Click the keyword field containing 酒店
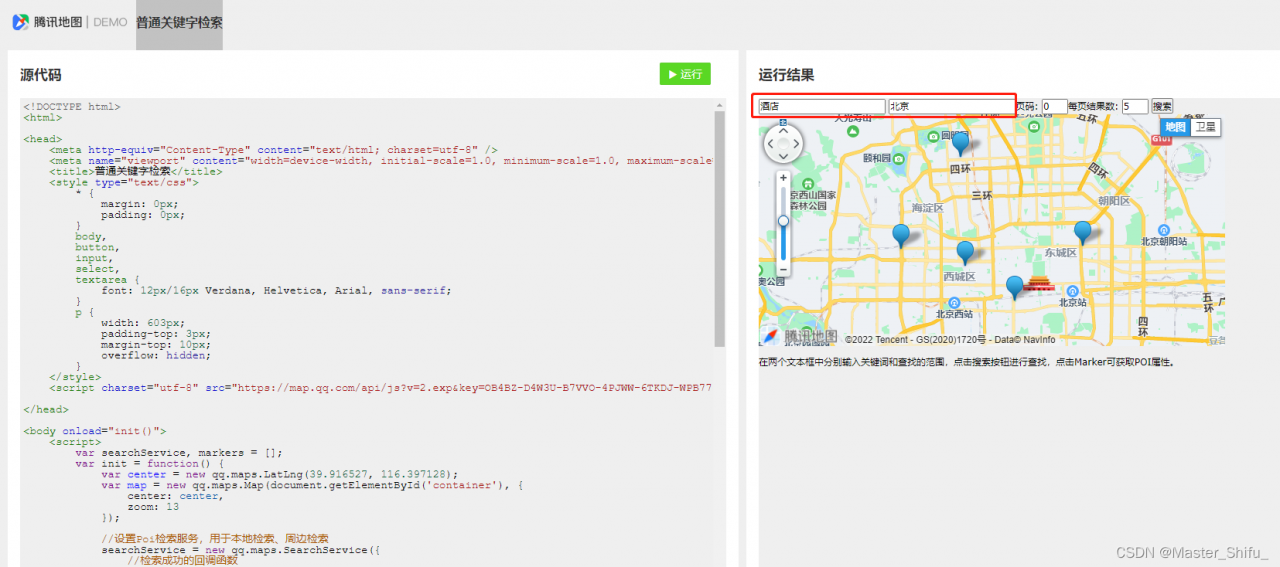Screen dimensions: 1280x567 tap(821, 106)
